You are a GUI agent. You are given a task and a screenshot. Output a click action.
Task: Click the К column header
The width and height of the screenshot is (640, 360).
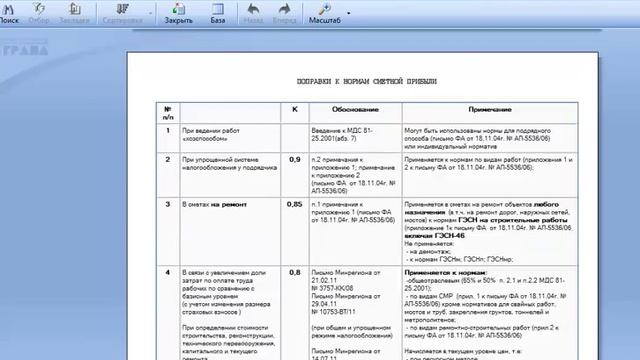[295, 109]
